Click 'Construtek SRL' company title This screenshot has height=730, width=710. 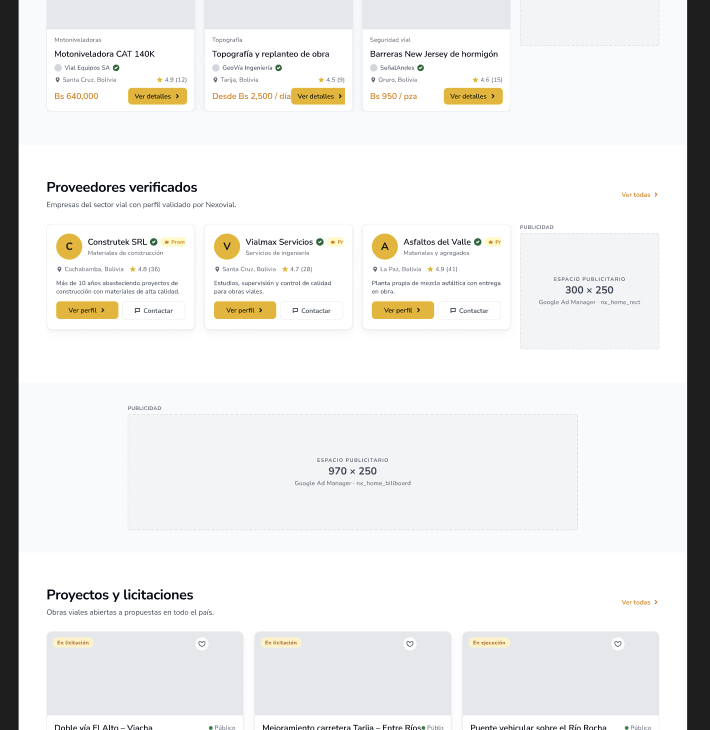point(117,242)
